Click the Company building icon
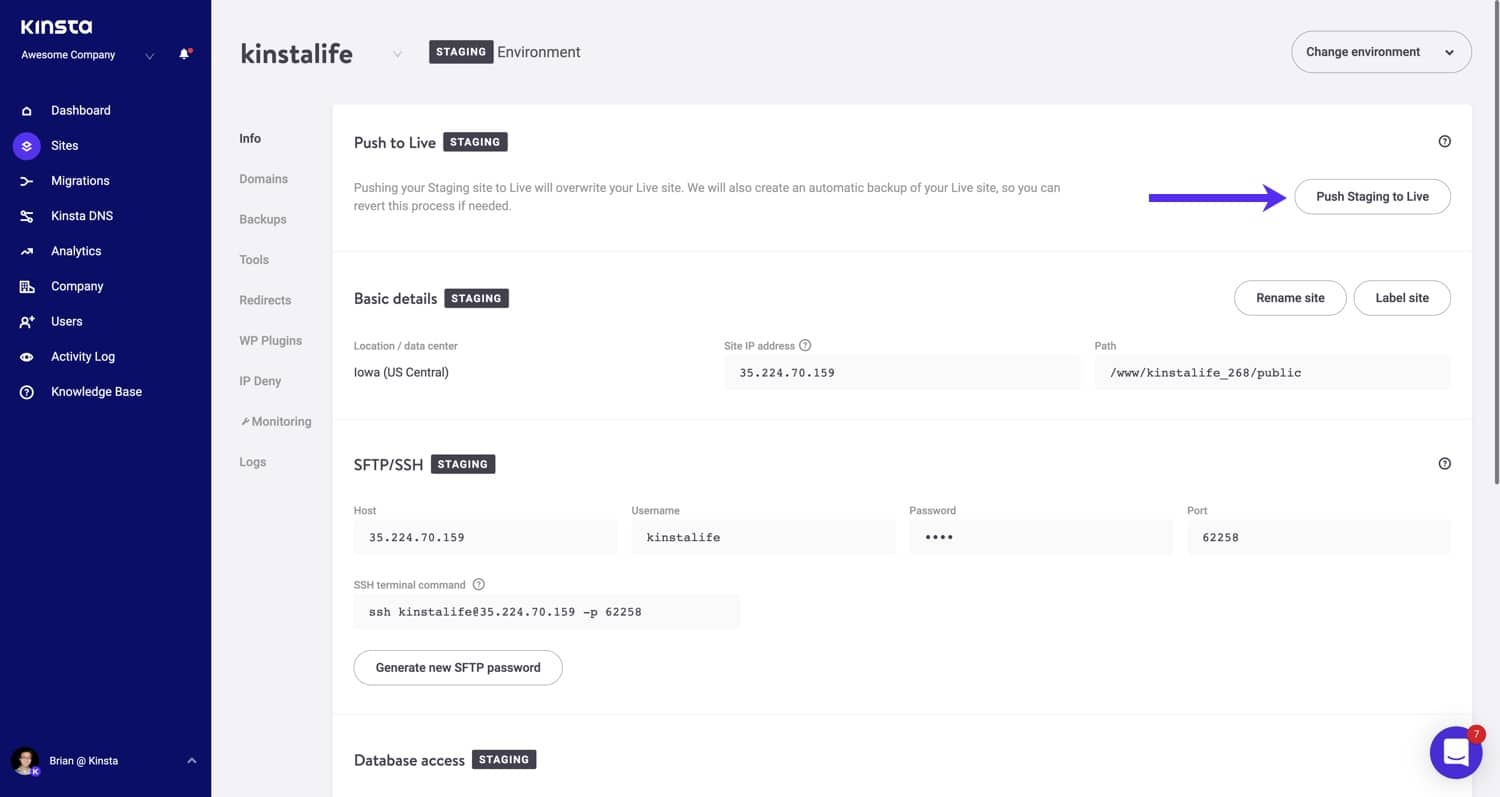Image resolution: width=1500 pixels, height=797 pixels. 27,286
